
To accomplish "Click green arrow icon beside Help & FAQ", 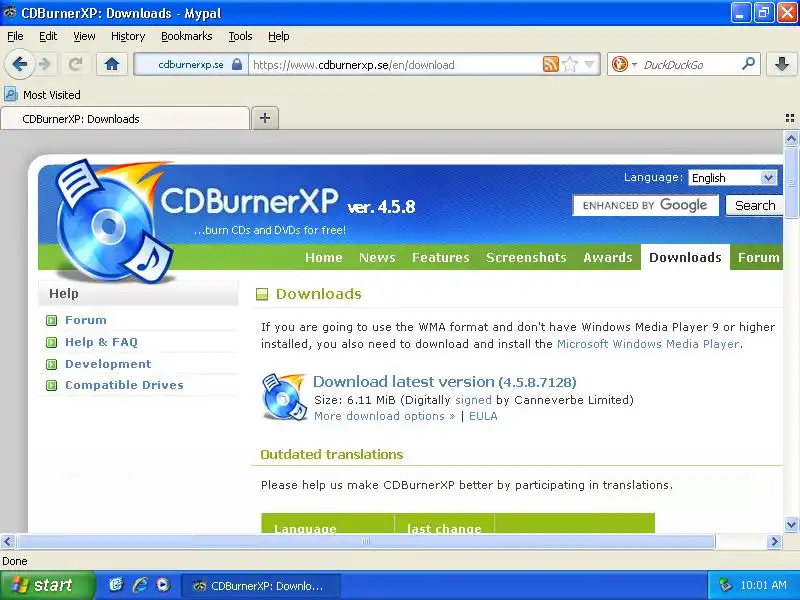I will tap(52, 342).
